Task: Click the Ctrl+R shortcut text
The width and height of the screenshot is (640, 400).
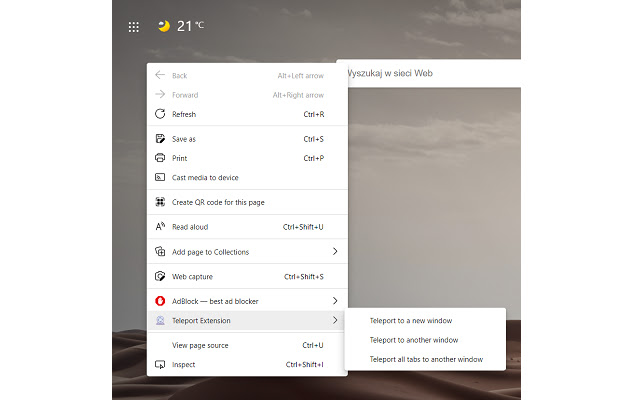Action: tap(313, 114)
